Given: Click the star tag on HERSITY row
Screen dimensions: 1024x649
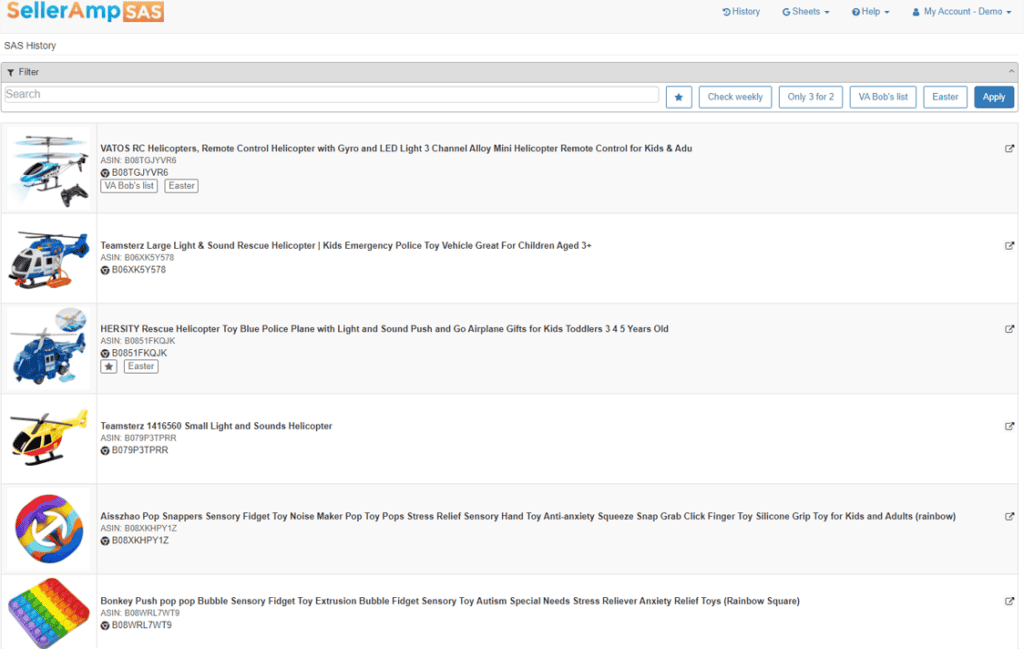Looking at the screenshot, I should (x=108, y=366).
